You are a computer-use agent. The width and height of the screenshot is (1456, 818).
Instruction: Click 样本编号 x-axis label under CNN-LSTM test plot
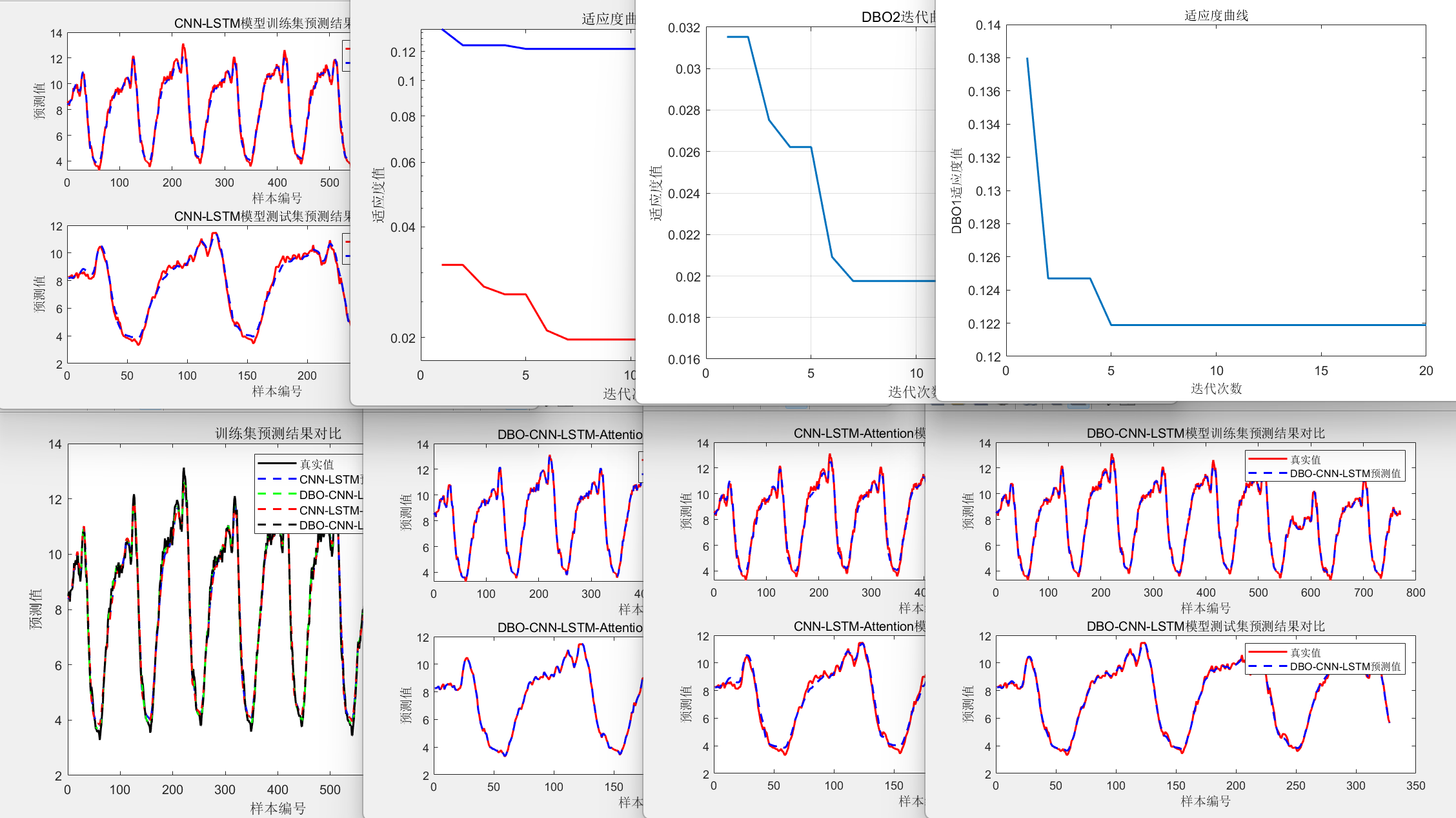(277, 391)
